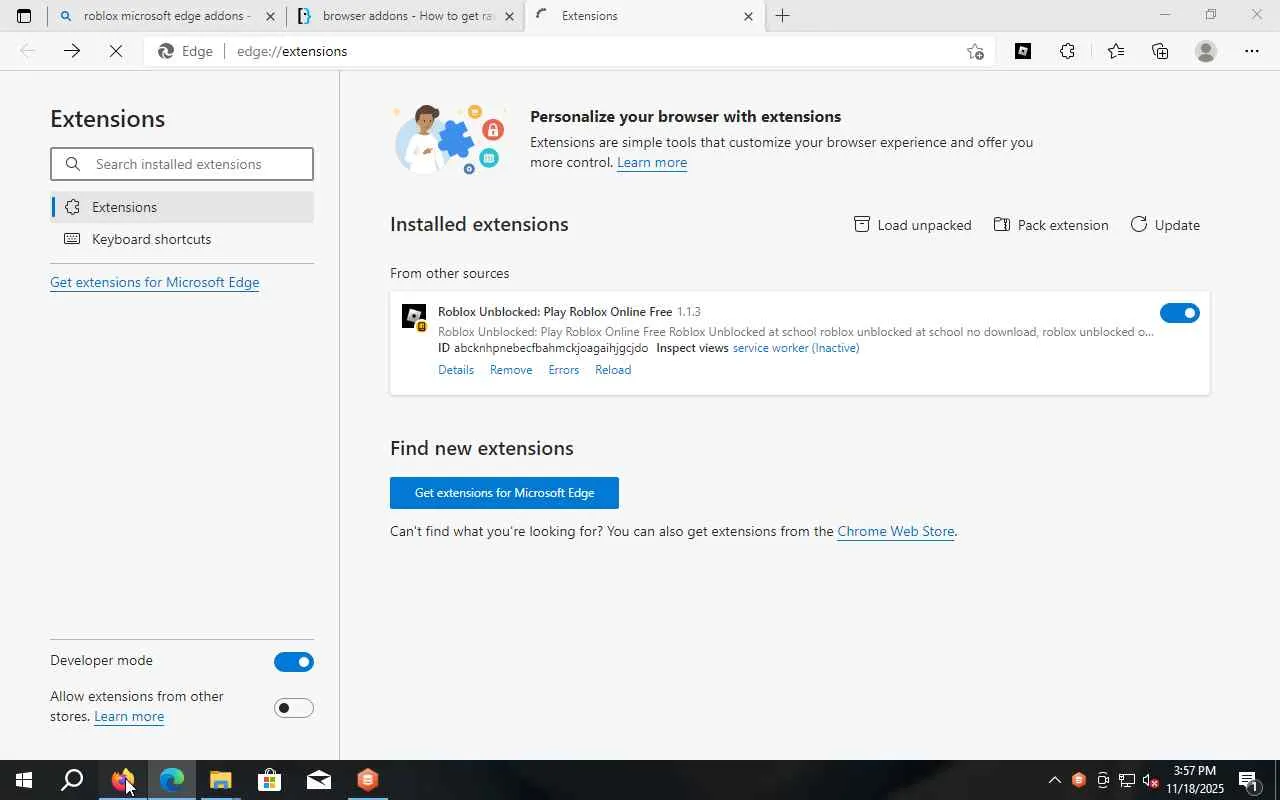Open the profile avatar menu
Screen dimensions: 1280x800
coord(1206,51)
